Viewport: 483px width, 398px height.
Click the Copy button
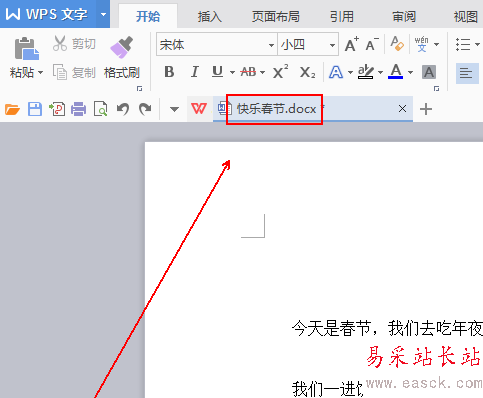click(x=74, y=72)
